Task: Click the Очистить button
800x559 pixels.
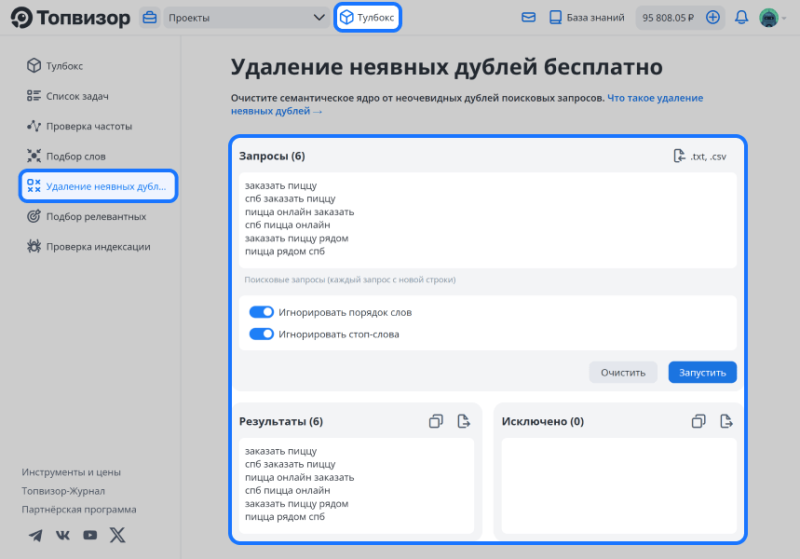Action: (623, 372)
